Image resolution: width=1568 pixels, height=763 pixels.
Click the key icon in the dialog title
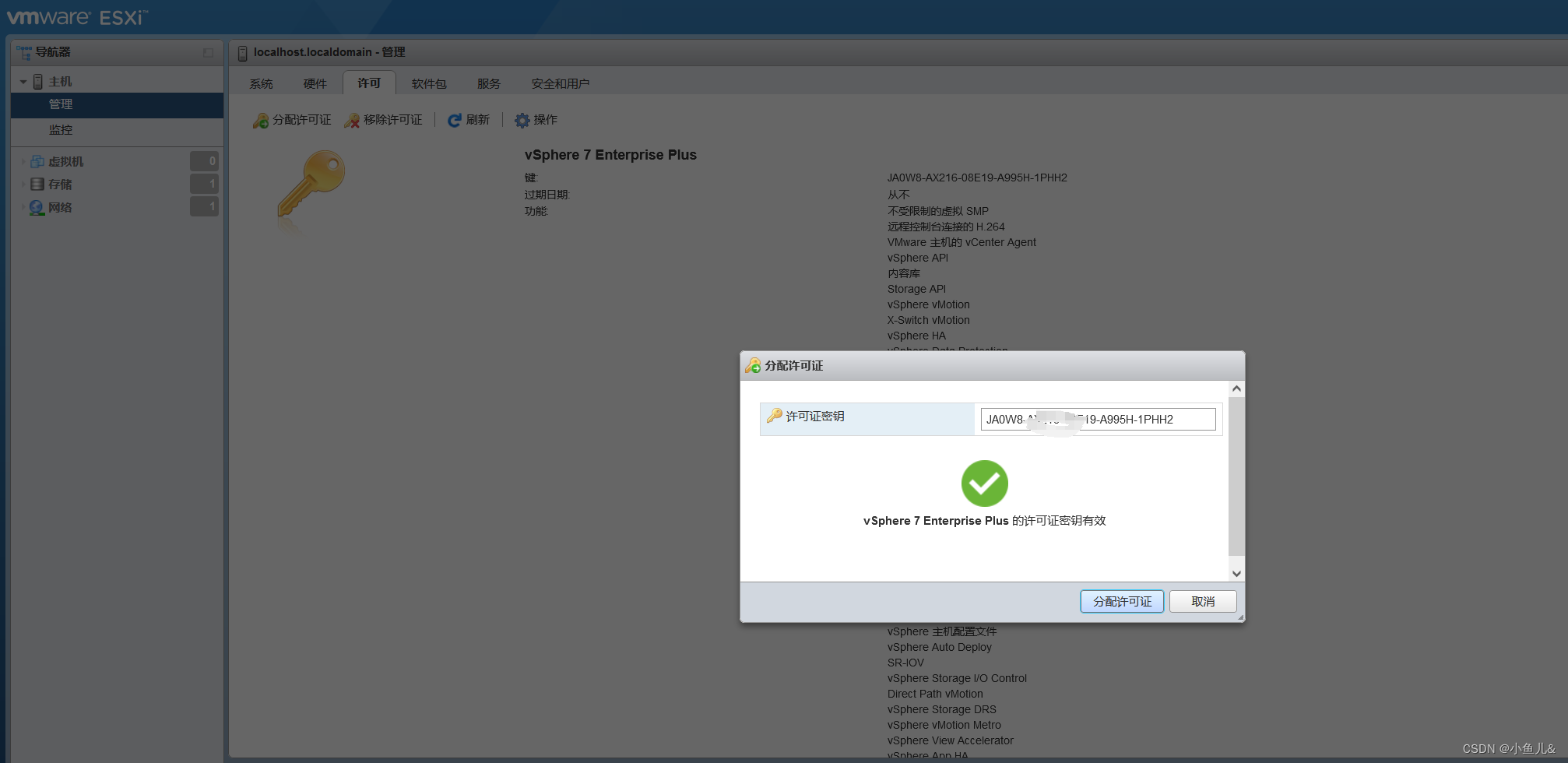click(753, 365)
